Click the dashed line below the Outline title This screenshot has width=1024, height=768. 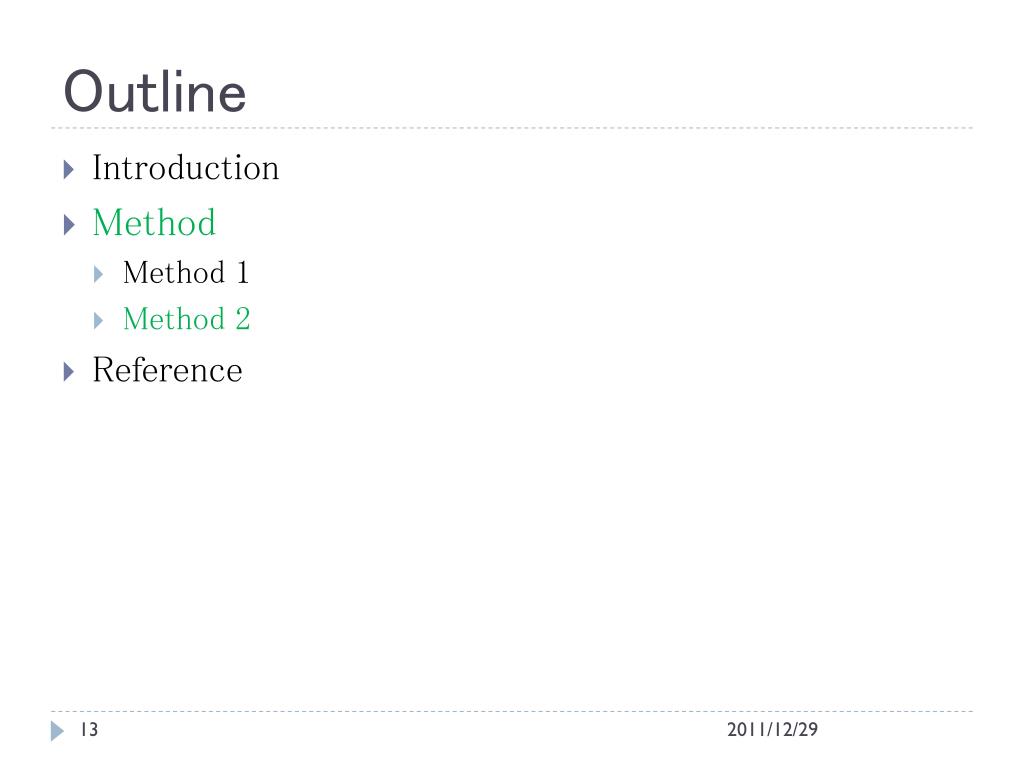[x=512, y=128]
